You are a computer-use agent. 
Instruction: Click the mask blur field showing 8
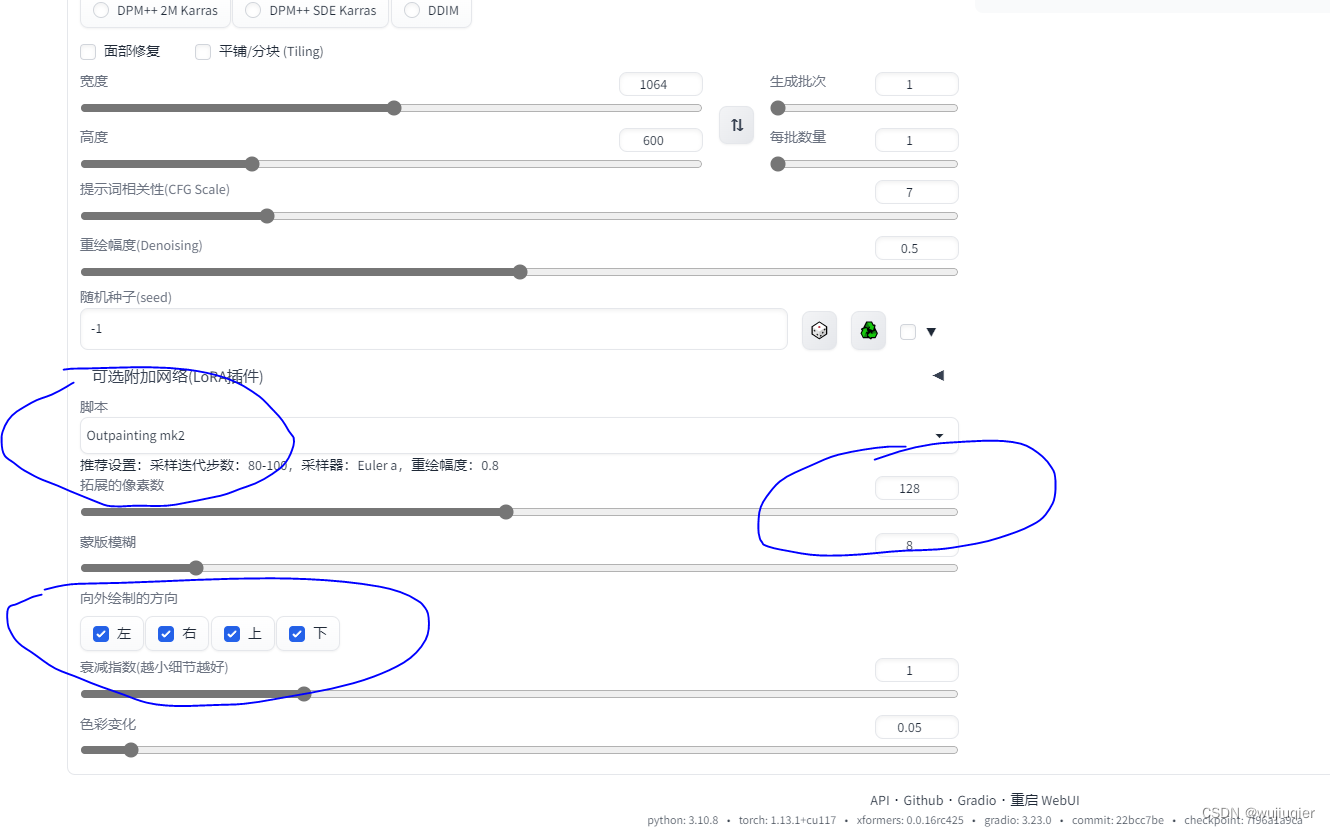(x=916, y=544)
